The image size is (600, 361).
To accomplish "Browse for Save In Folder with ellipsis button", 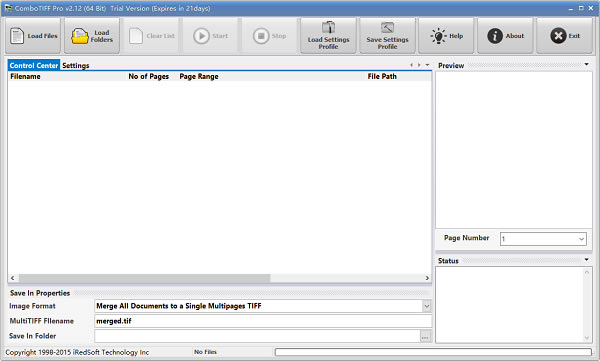I will tap(425, 336).
